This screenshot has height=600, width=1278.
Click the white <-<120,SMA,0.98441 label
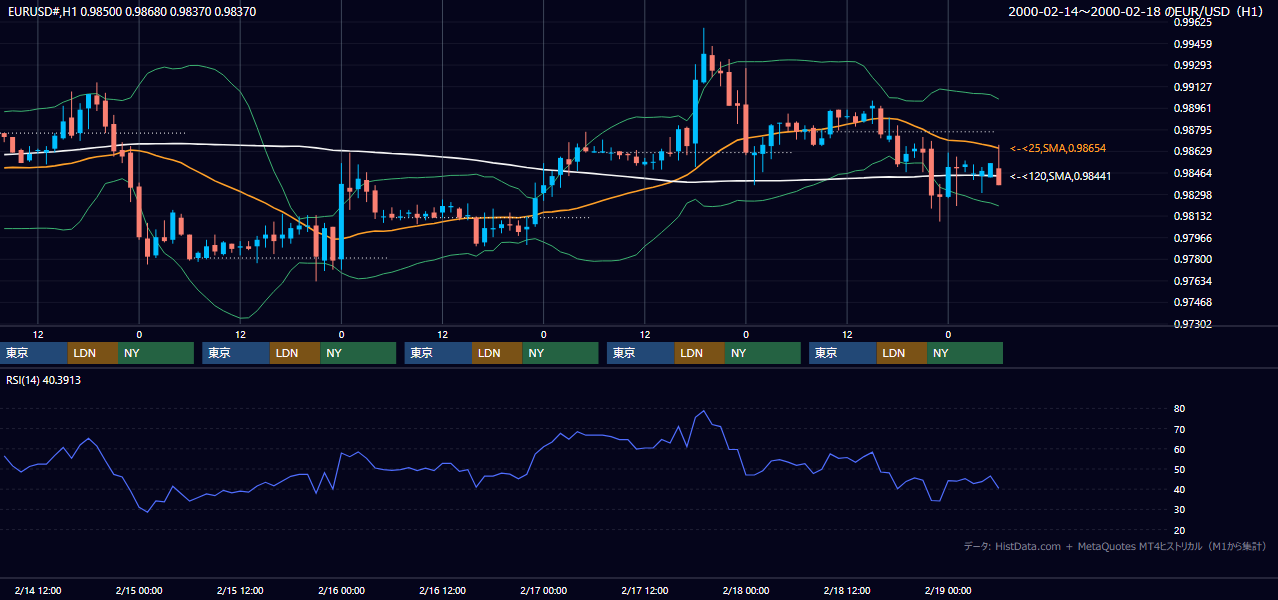pyautogui.click(x=1061, y=176)
